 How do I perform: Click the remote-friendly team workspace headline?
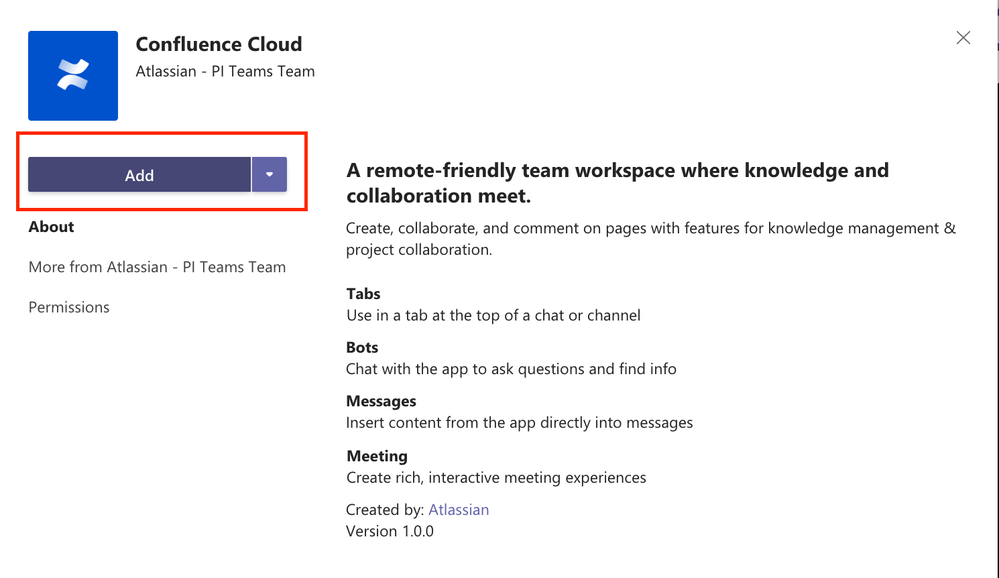617,183
